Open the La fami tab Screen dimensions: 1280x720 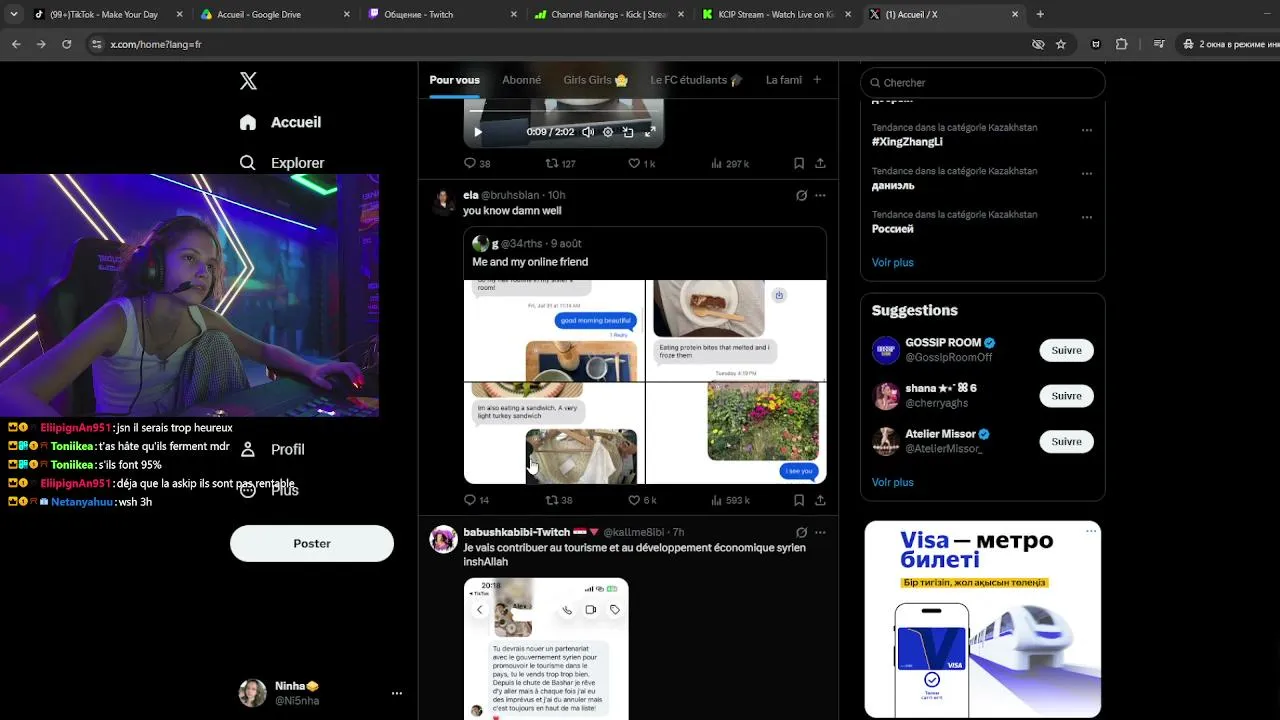[x=784, y=80]
